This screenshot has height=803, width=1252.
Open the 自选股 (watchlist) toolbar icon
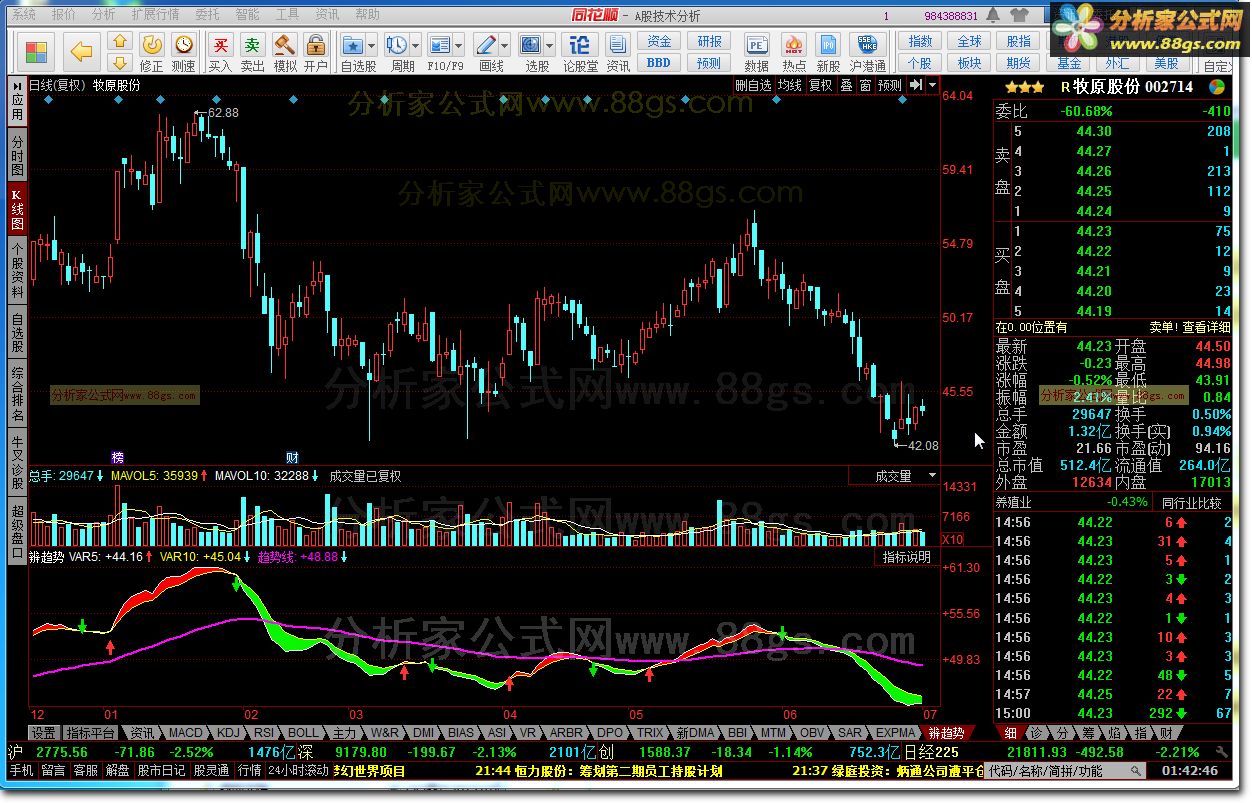352,46
